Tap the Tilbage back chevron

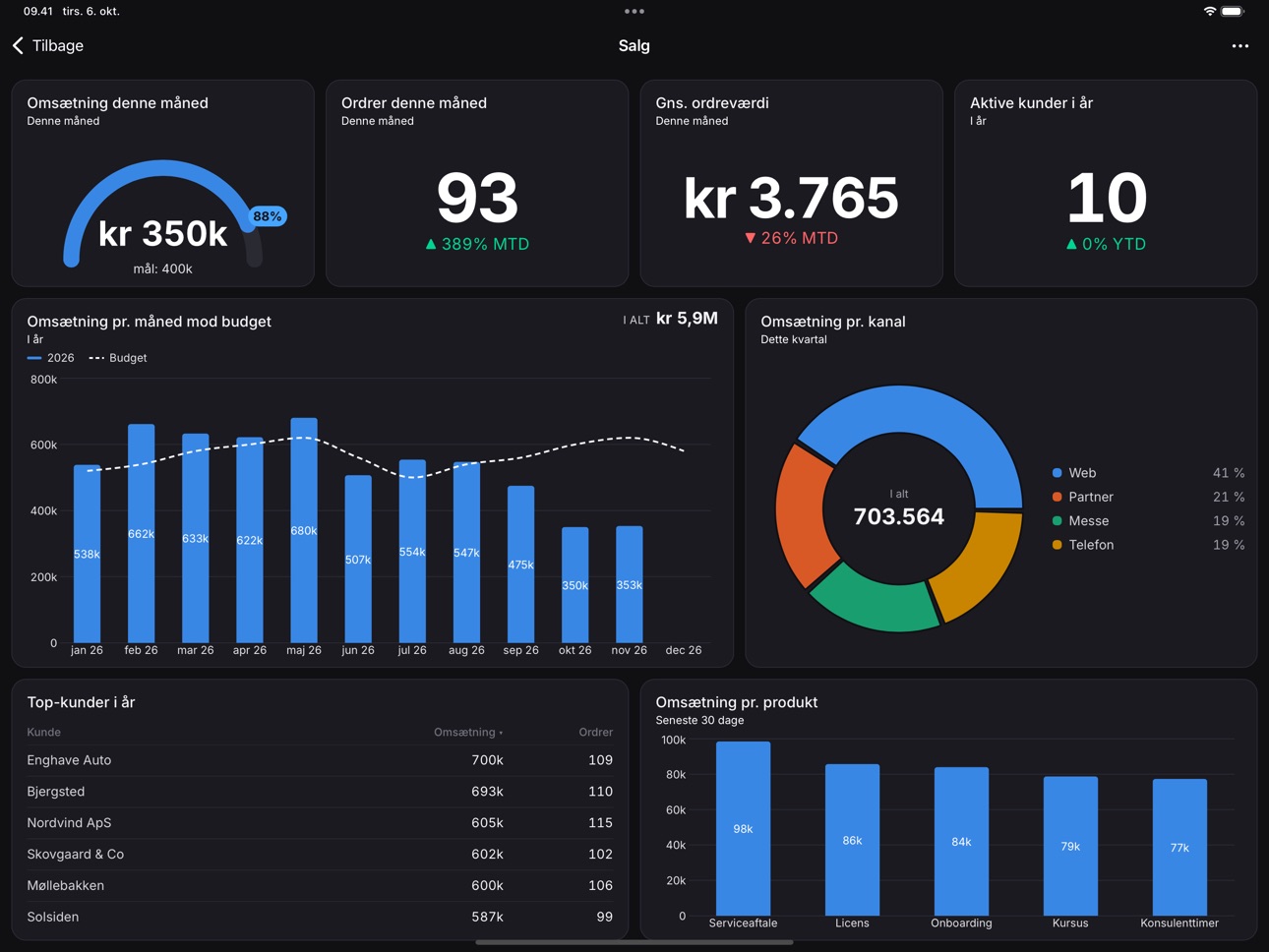pyautogui.click(x=18, y=46)
